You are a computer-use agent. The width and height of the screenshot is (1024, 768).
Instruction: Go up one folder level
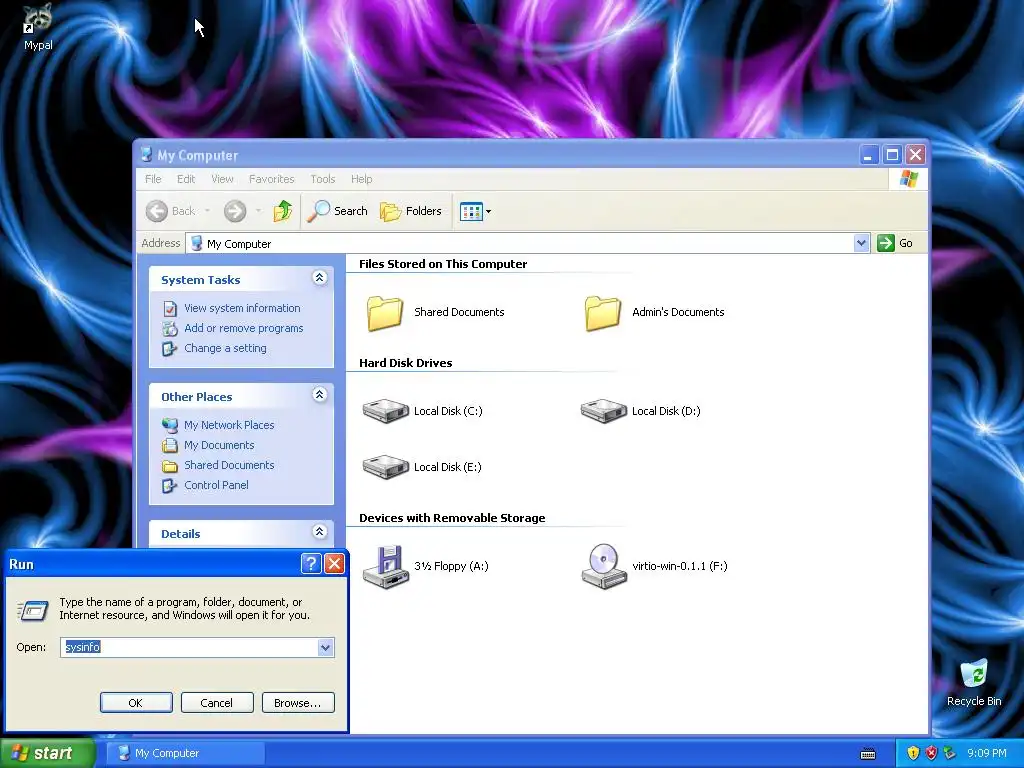[x=282, y=211]
